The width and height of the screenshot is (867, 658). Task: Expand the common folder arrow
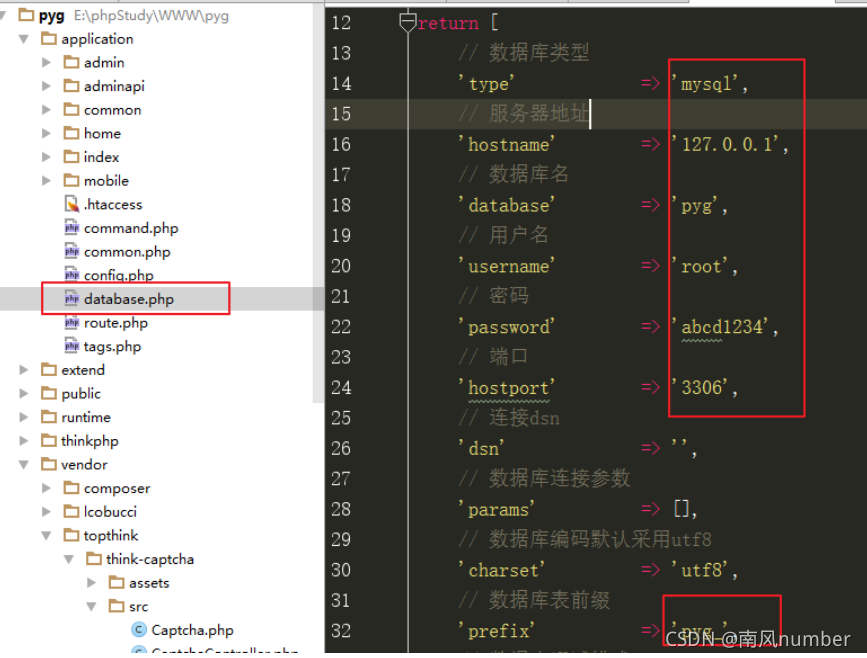pos(46,110)
